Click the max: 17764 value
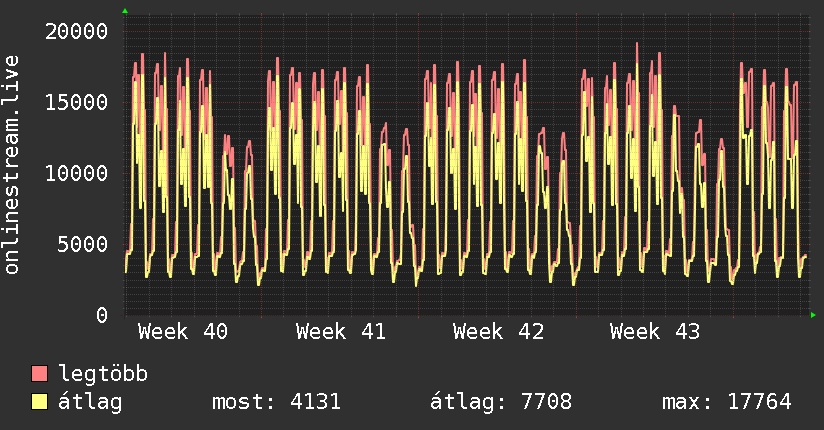The height and width of the screenshot is (430, 824). [726, 402]
